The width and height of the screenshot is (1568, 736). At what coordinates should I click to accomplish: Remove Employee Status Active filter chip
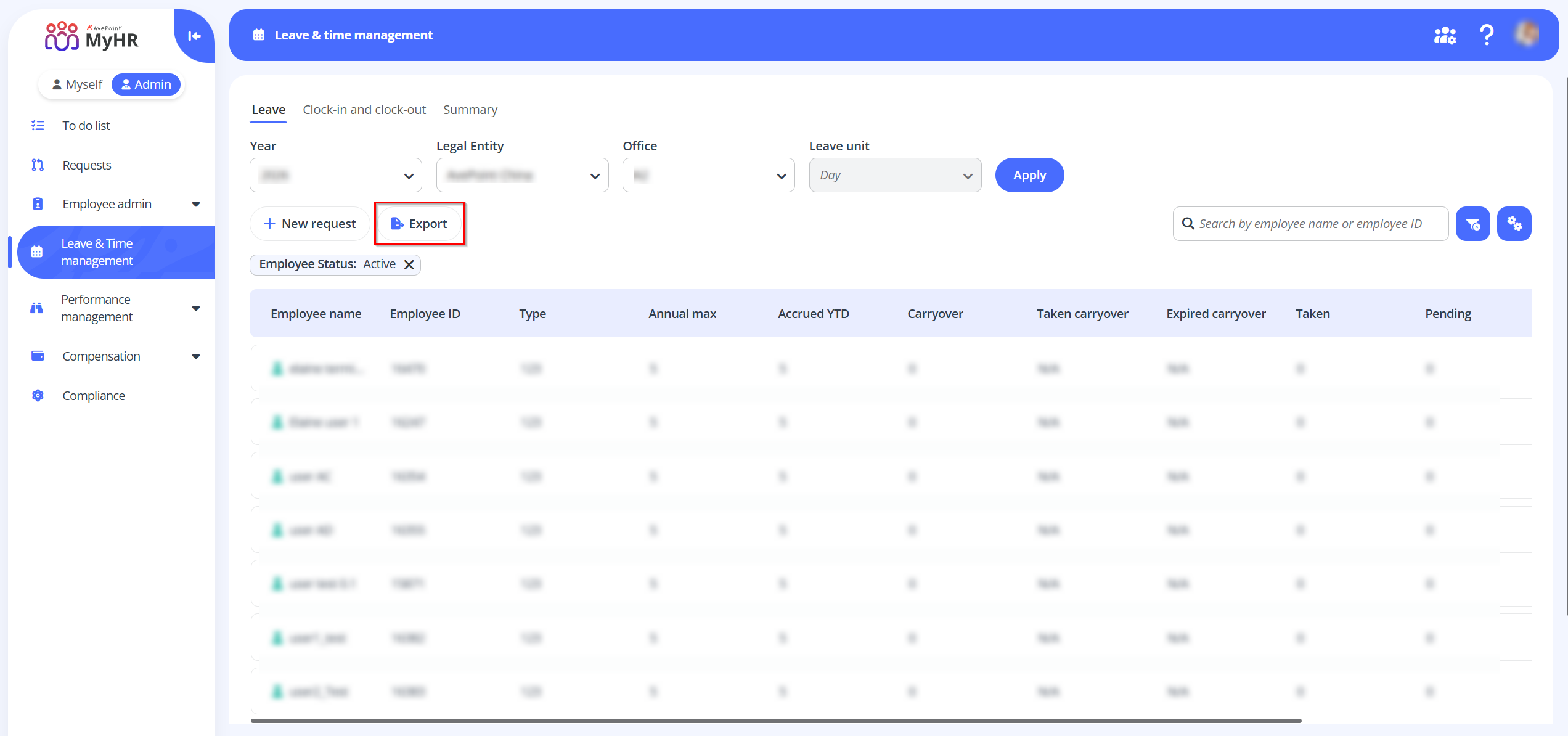409,264
